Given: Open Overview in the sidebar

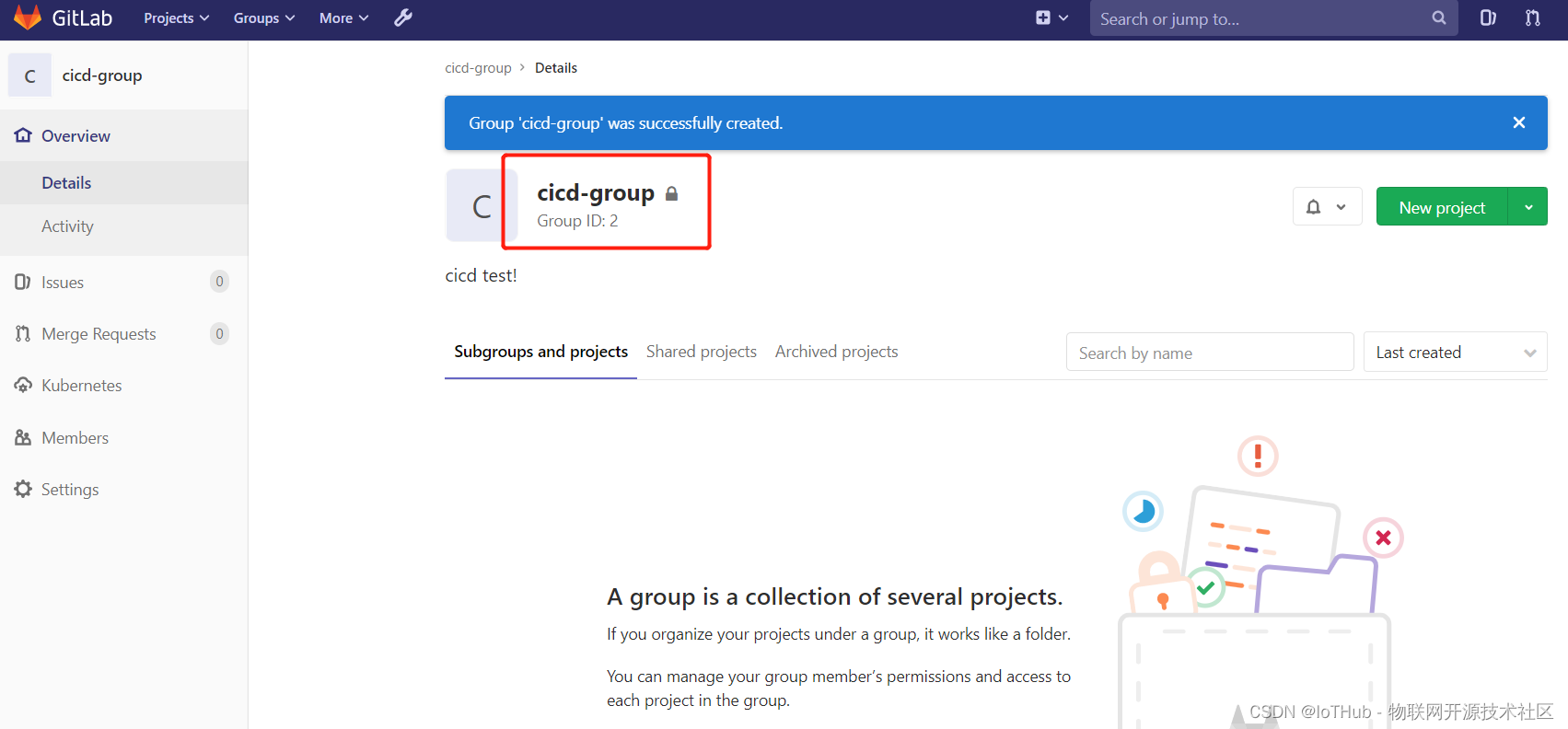Looking at the screenshot, I should [123, 135].
